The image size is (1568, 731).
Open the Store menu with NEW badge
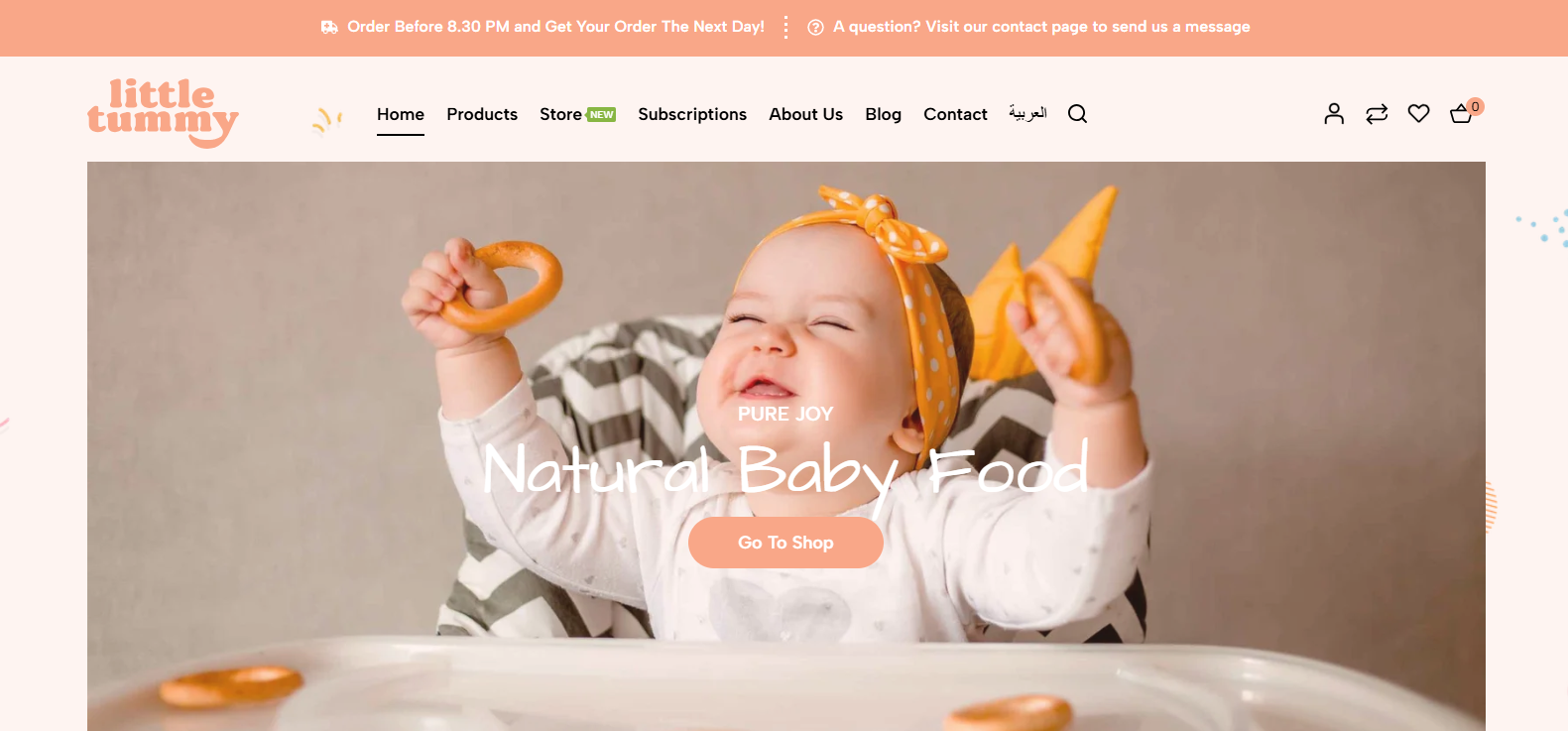(577, 114)
